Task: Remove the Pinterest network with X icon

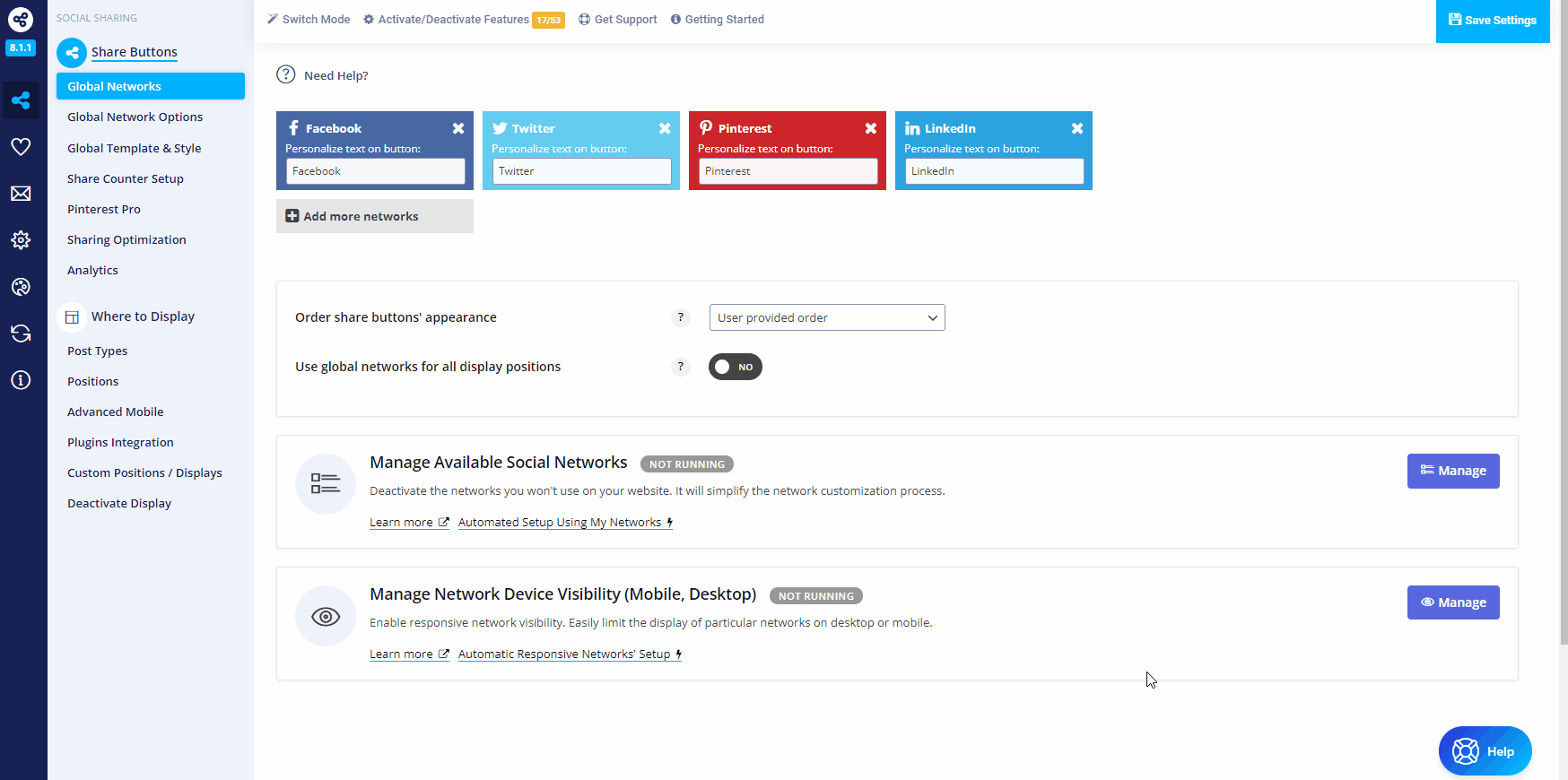Action: (870, 128)
